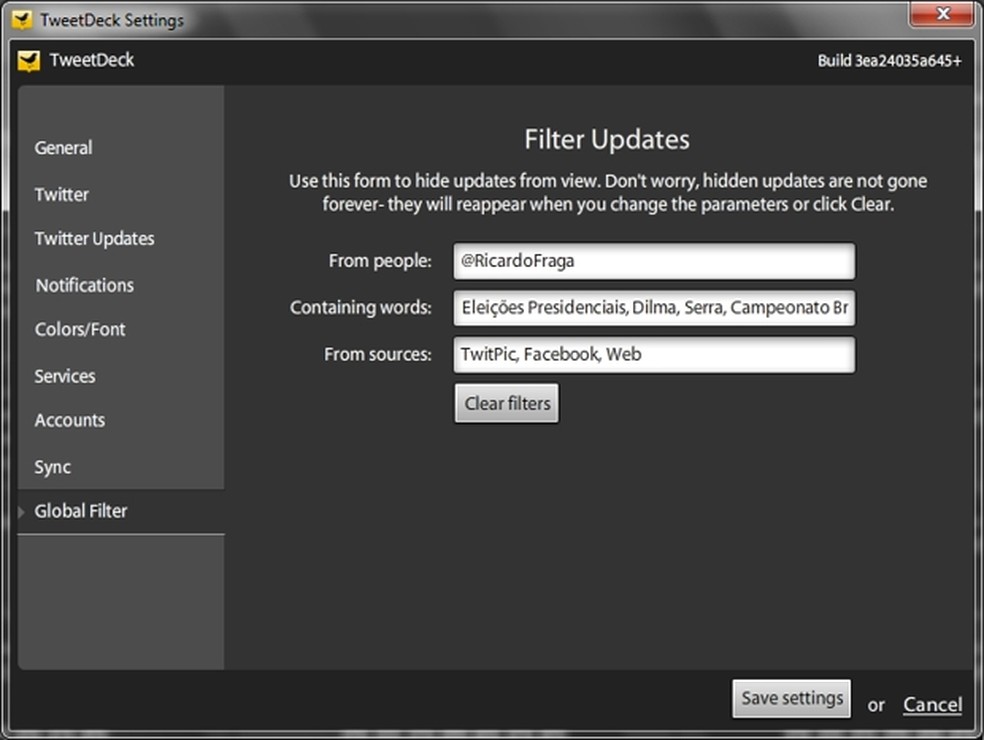Screen dimensions: 984x740
Task: Click the Clear filters button
Action: coord(506,403)
